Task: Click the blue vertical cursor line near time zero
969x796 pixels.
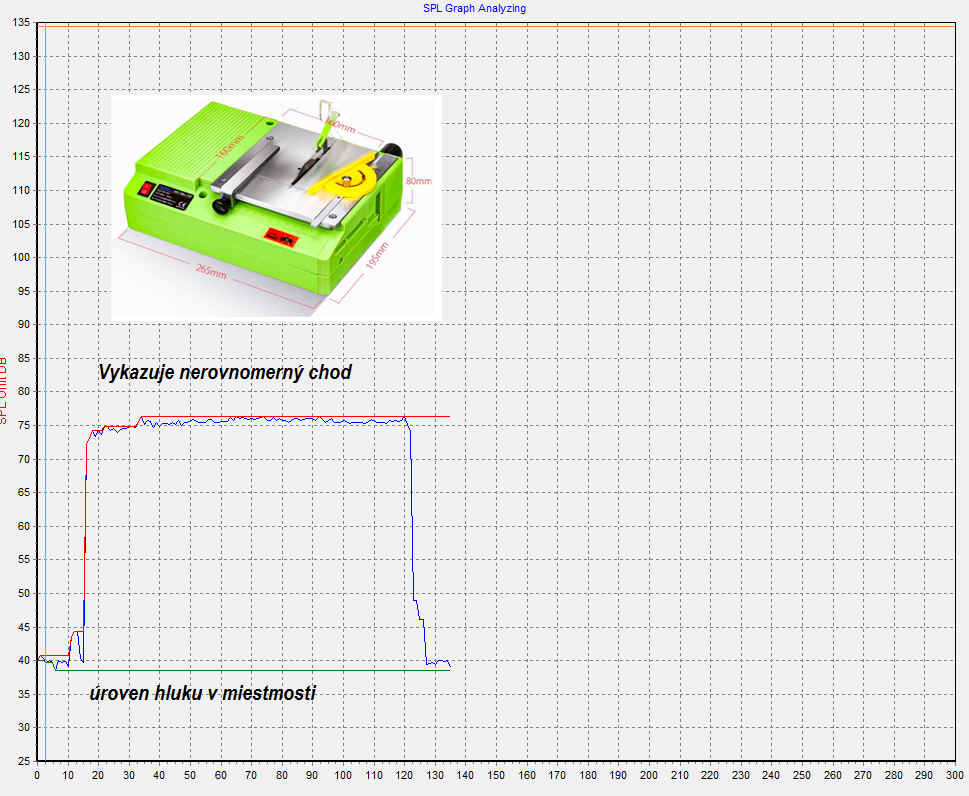Action: tap(45, 400)
